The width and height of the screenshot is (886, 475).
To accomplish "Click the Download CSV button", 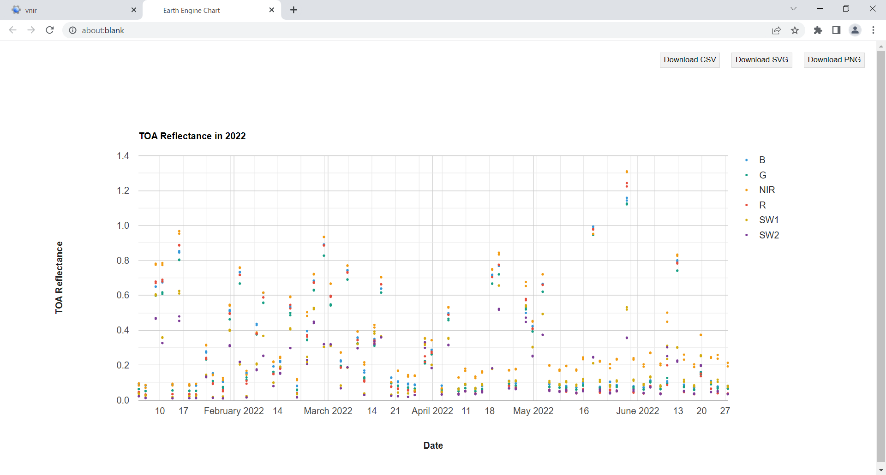I will (690, 59).
